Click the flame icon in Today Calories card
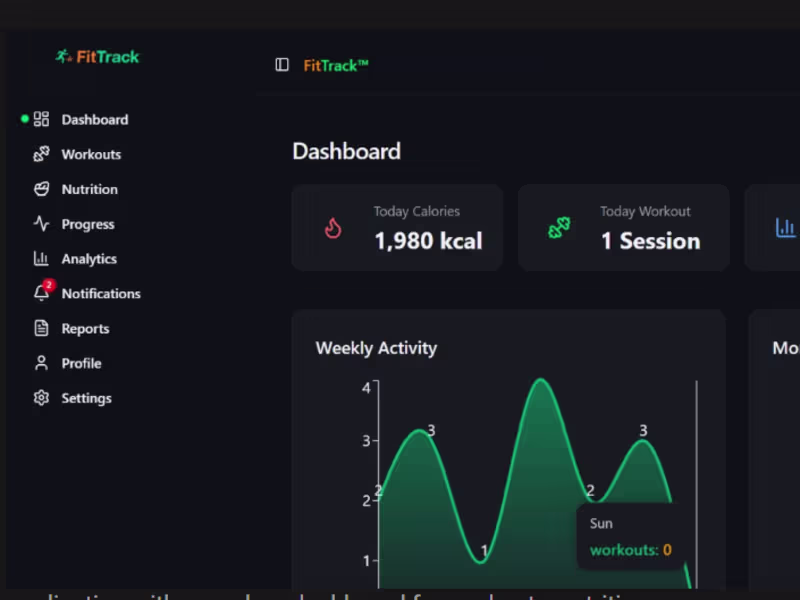Image resolution: width=800 pixels, height=600 pixels. click(333, 229)
